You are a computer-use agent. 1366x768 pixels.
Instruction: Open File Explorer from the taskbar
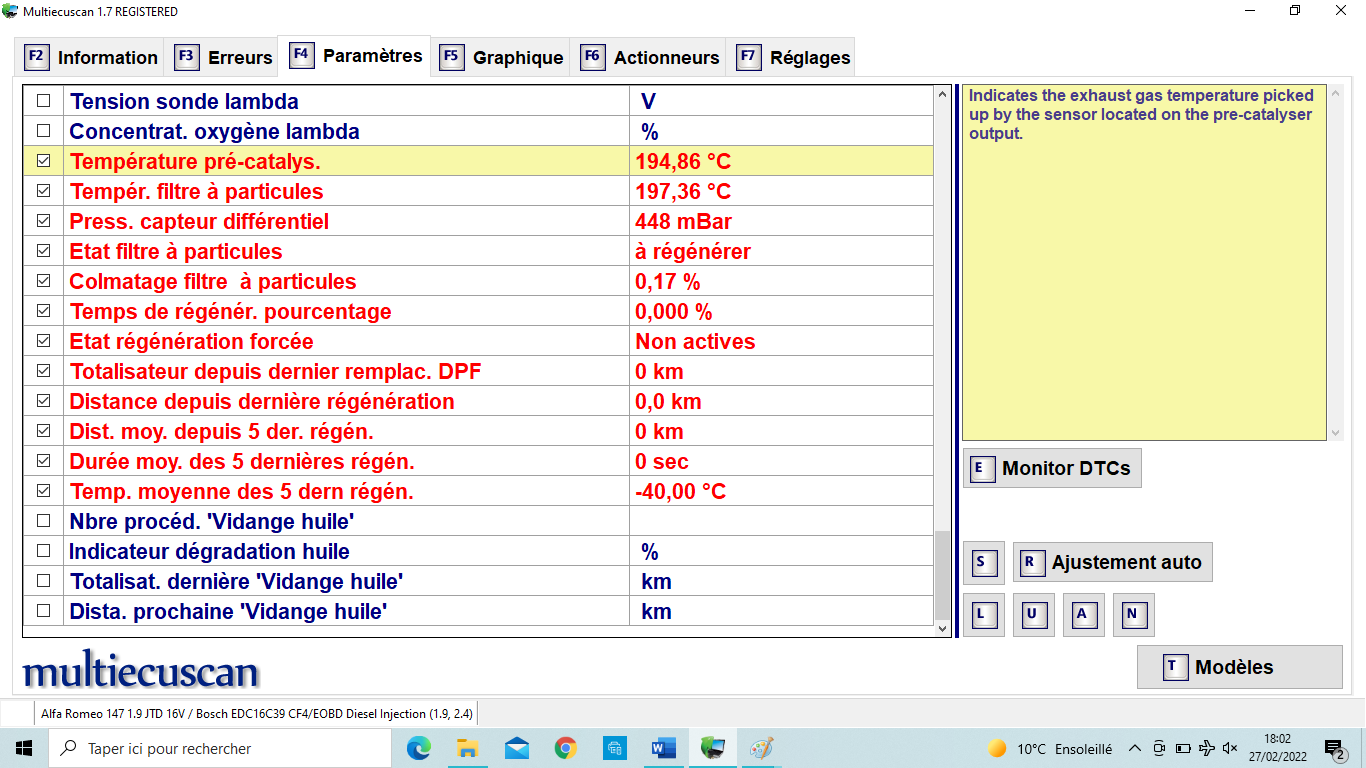click(467, 748)
